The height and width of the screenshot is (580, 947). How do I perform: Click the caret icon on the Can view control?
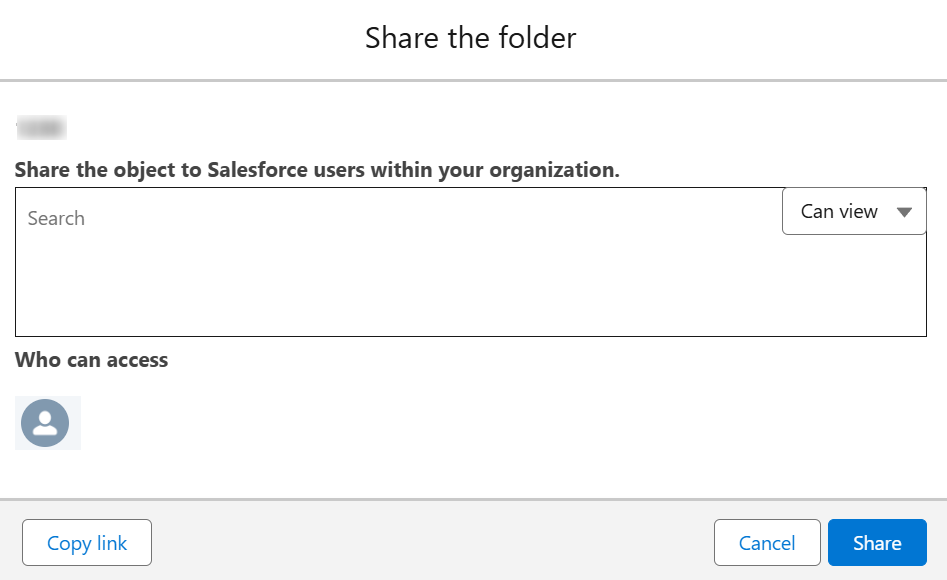point(905,211)
